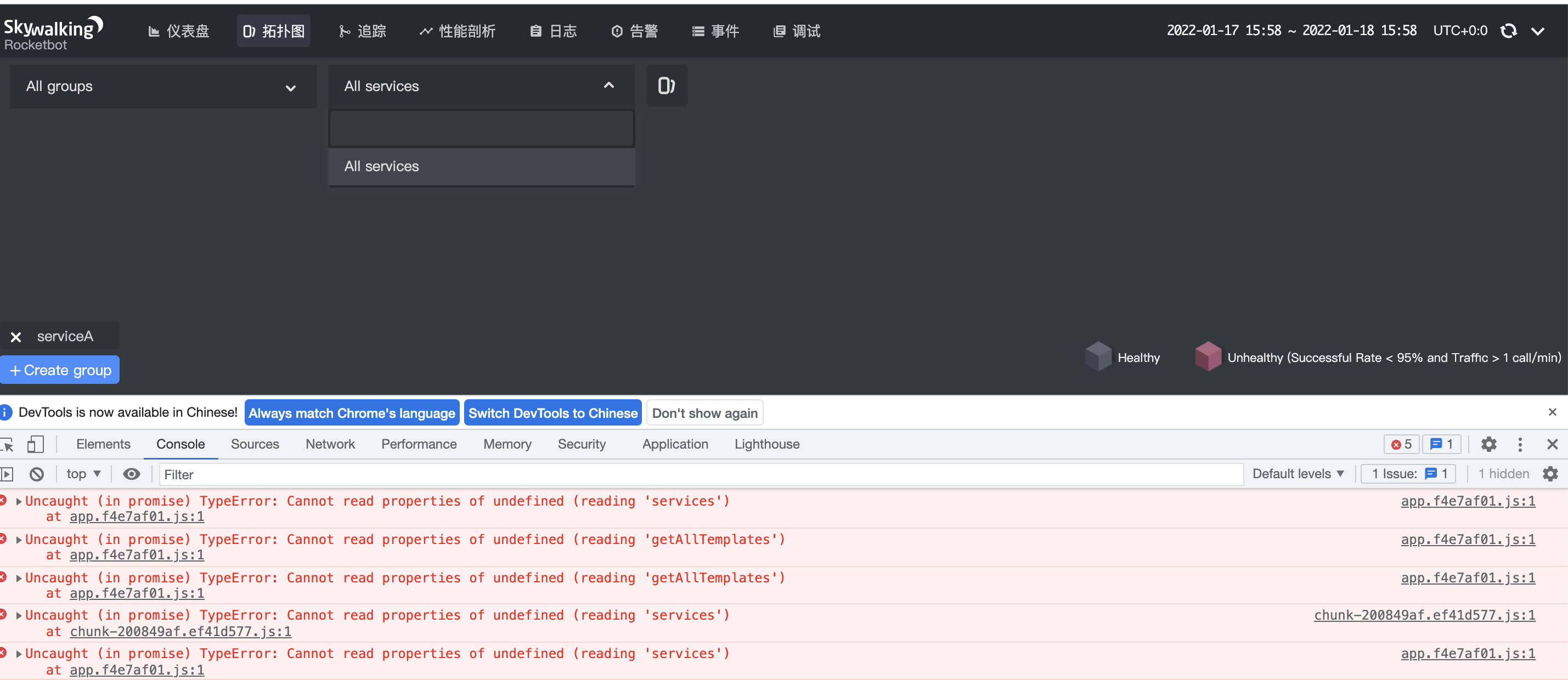
Task: Click the service depth icon beside All services
Action: 667,86
